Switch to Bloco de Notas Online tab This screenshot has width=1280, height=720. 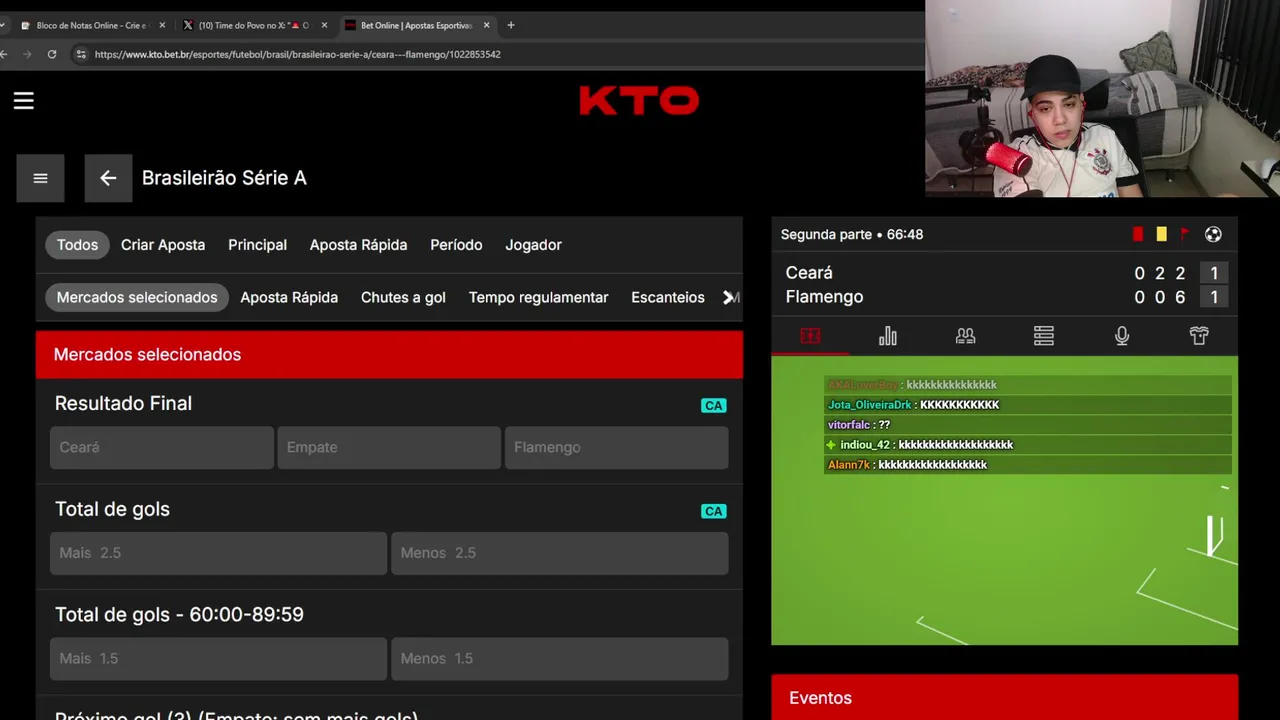(x=90, y=25)
